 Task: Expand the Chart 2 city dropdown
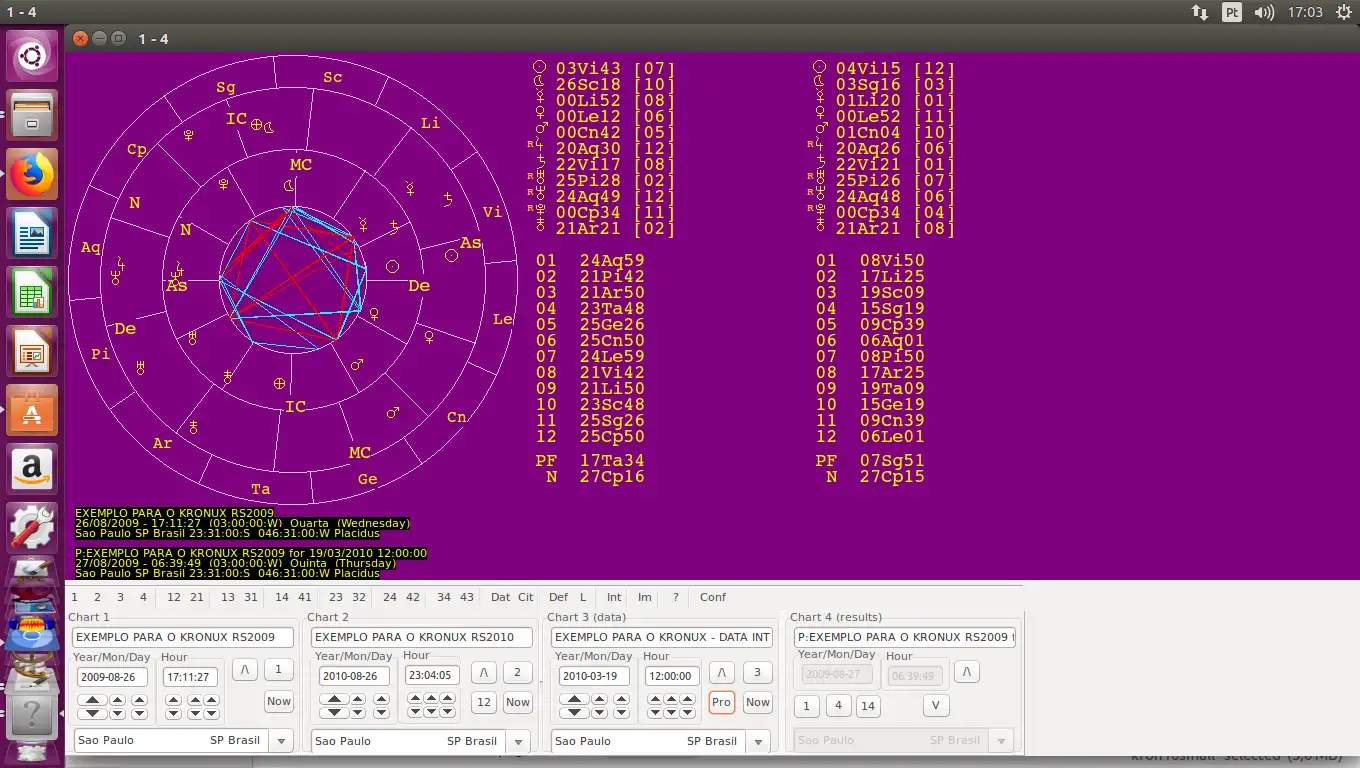[518, 742]
